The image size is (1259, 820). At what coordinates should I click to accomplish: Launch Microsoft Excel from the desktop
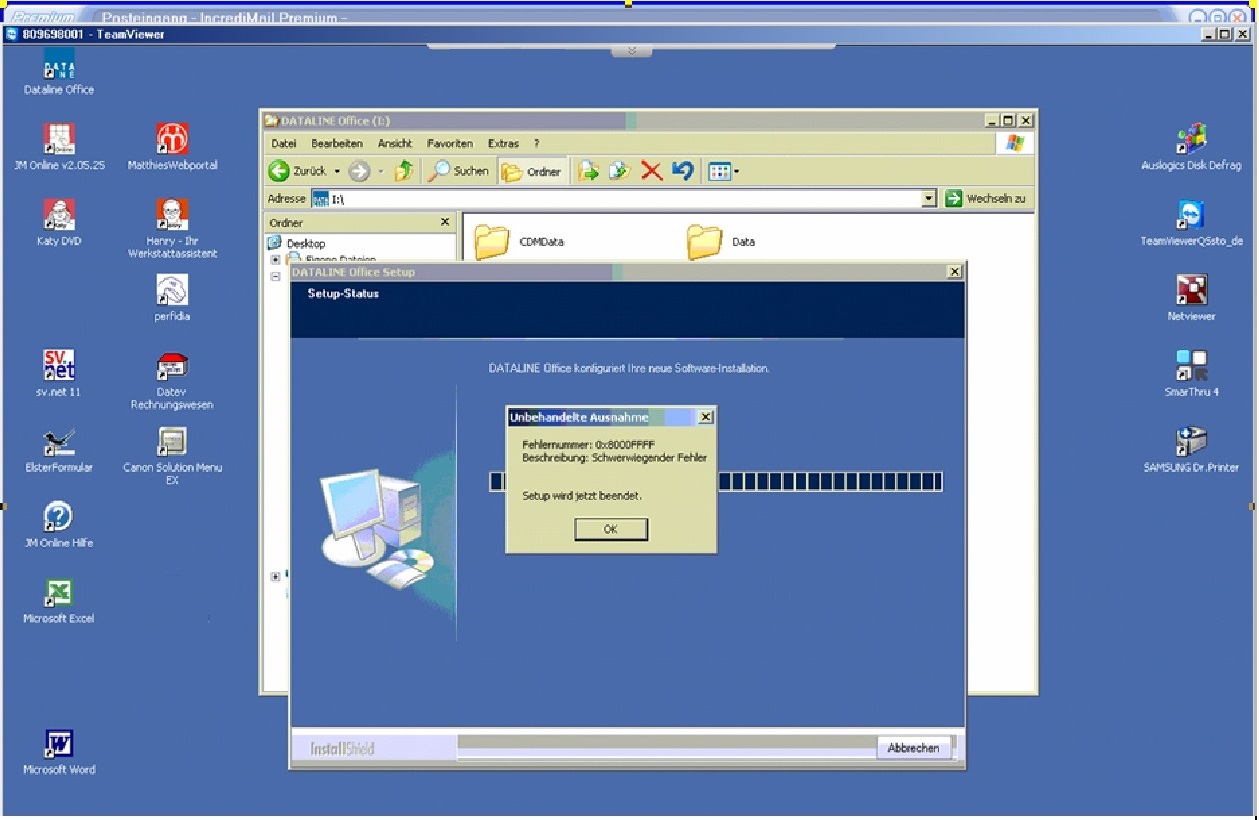(59, 593)
